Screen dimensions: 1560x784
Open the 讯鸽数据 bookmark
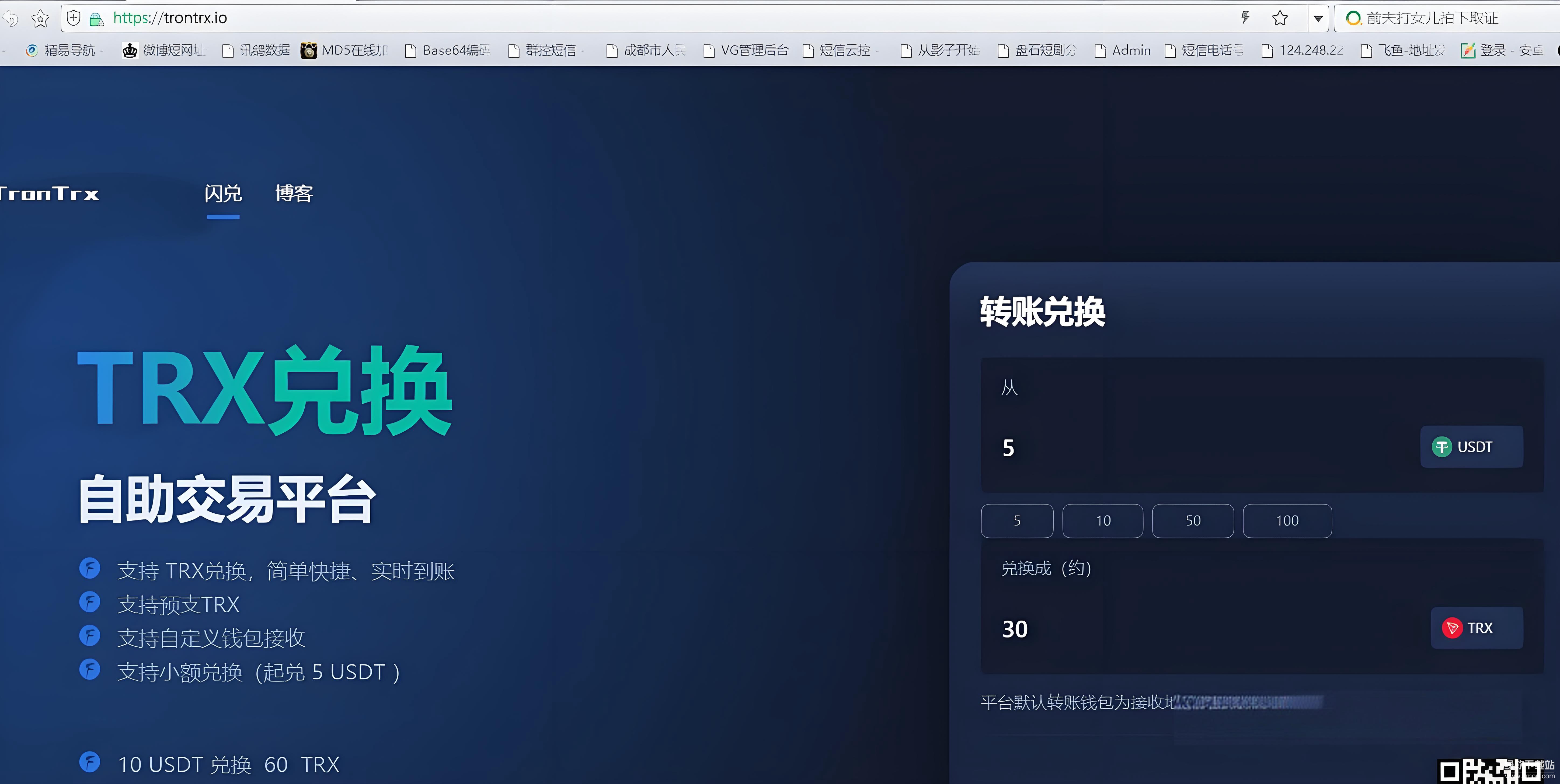(256, 50)
